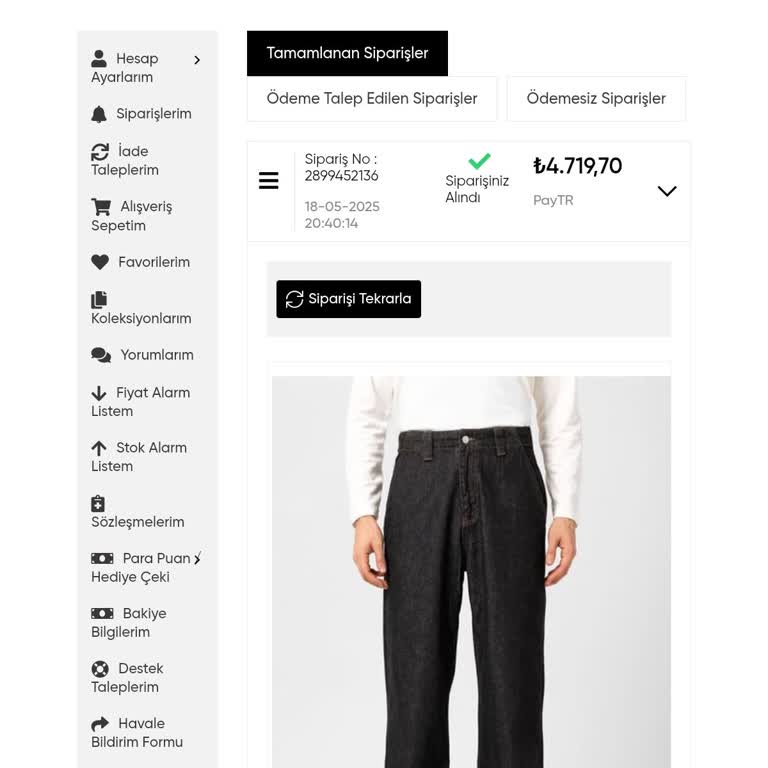Screen dimensions: 768x768
Task: Click the speech bubbles Yorumlarım icon
Action: coord(101,355)
